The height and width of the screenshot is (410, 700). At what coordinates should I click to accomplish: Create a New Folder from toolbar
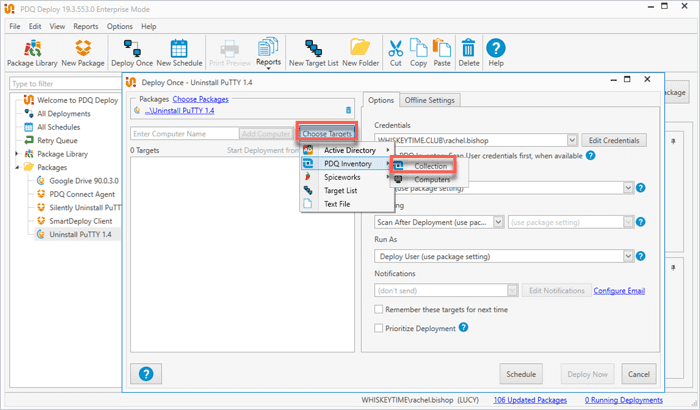pos(361,53)
